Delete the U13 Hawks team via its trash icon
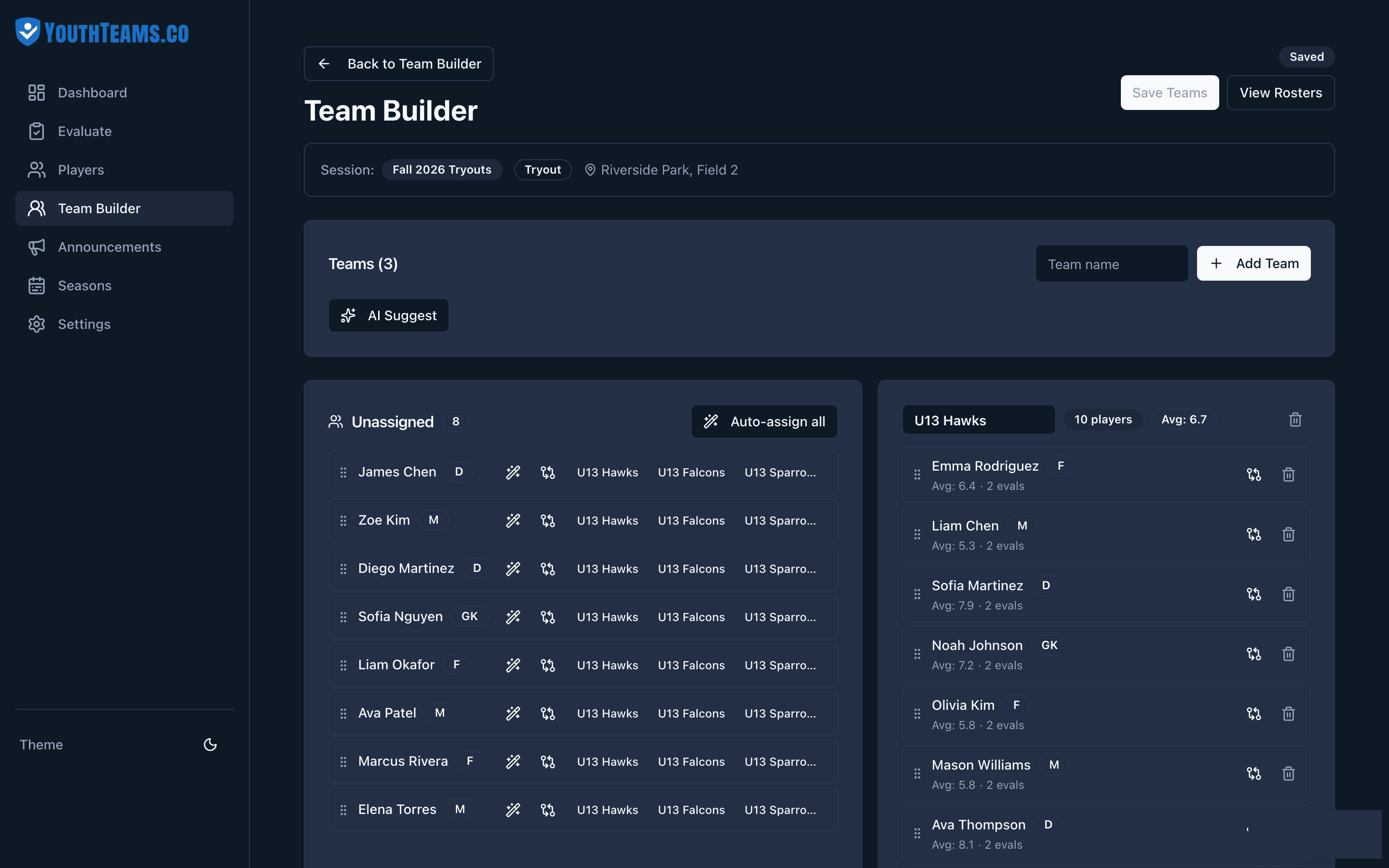 pyautogui.click(x=1295, y=420)
